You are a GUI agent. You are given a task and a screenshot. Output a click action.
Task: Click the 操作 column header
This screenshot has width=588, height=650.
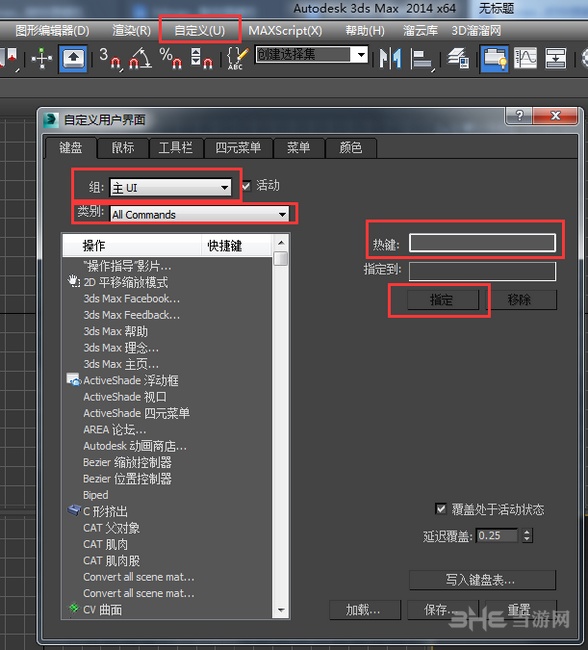(x=132, y=246)
